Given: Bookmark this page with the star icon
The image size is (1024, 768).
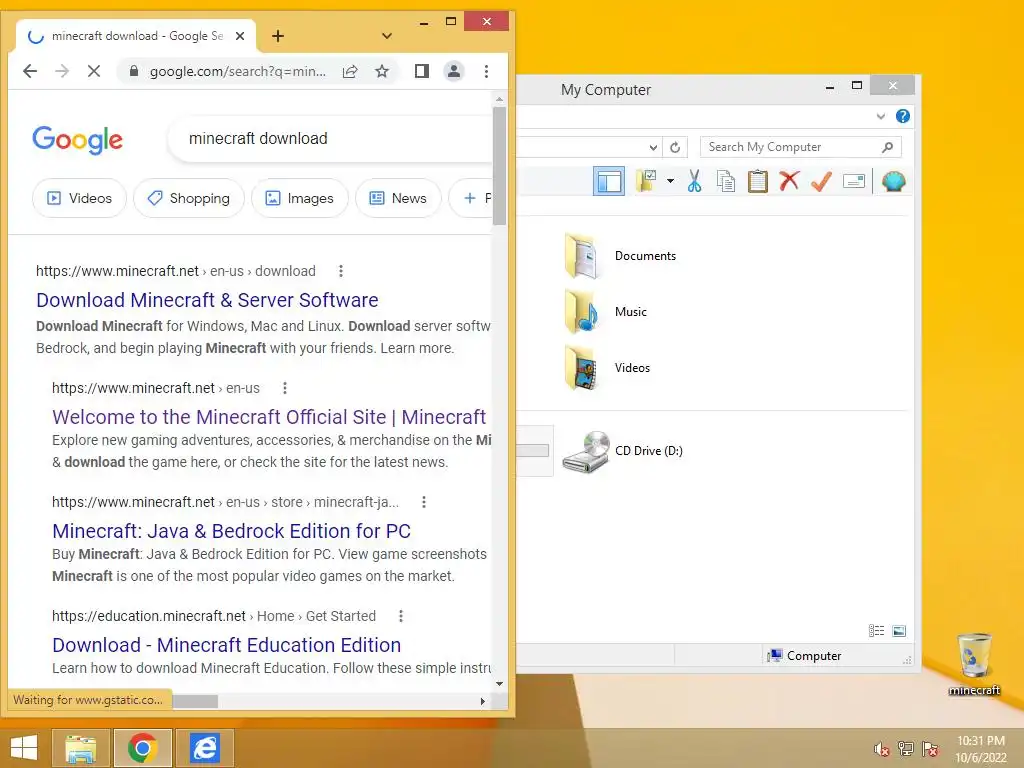Looking at the screenshot, I should pyautogui.click(x=382, y=72).
